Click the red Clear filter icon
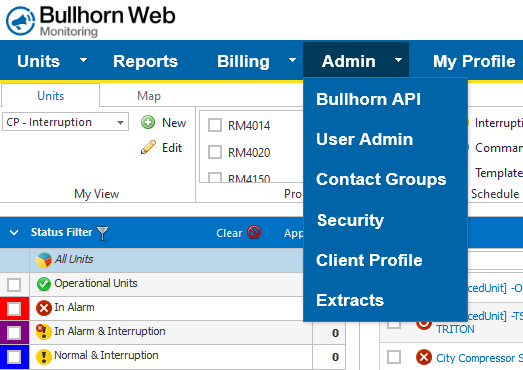The height and width of the screenshot is (370, 523). coord(254,232)
